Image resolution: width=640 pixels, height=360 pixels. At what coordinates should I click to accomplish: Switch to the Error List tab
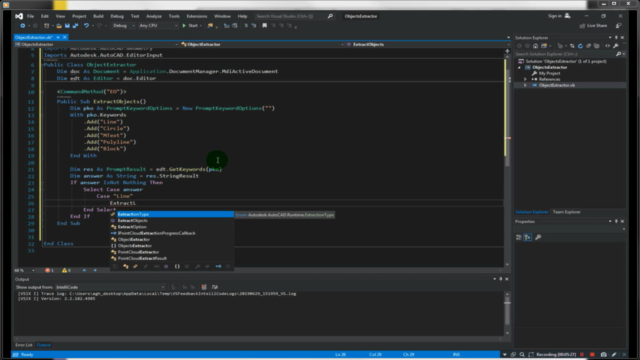[x=24, y=345]
